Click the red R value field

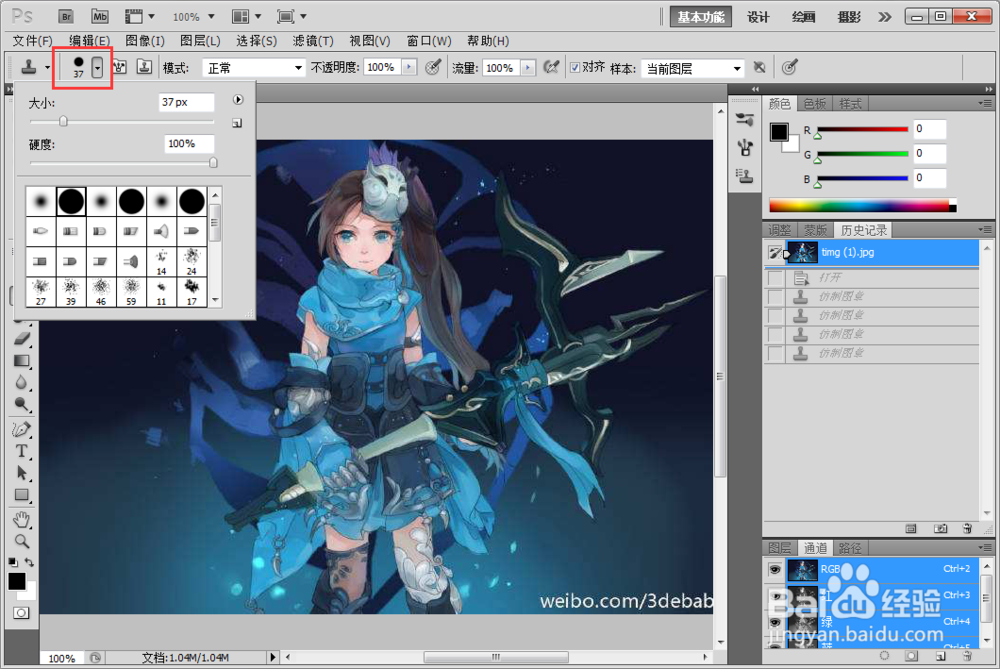click(x=929, y=129)
